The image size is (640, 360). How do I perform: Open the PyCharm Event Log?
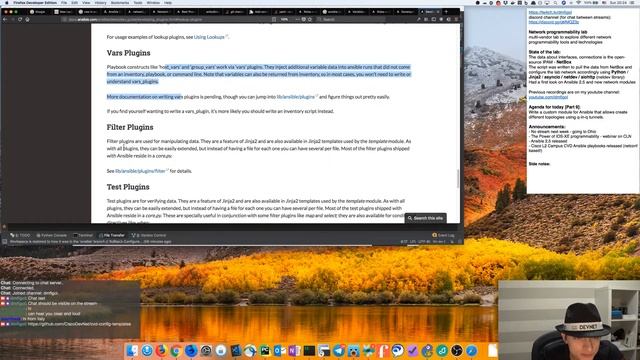click(x=443, y=235)
